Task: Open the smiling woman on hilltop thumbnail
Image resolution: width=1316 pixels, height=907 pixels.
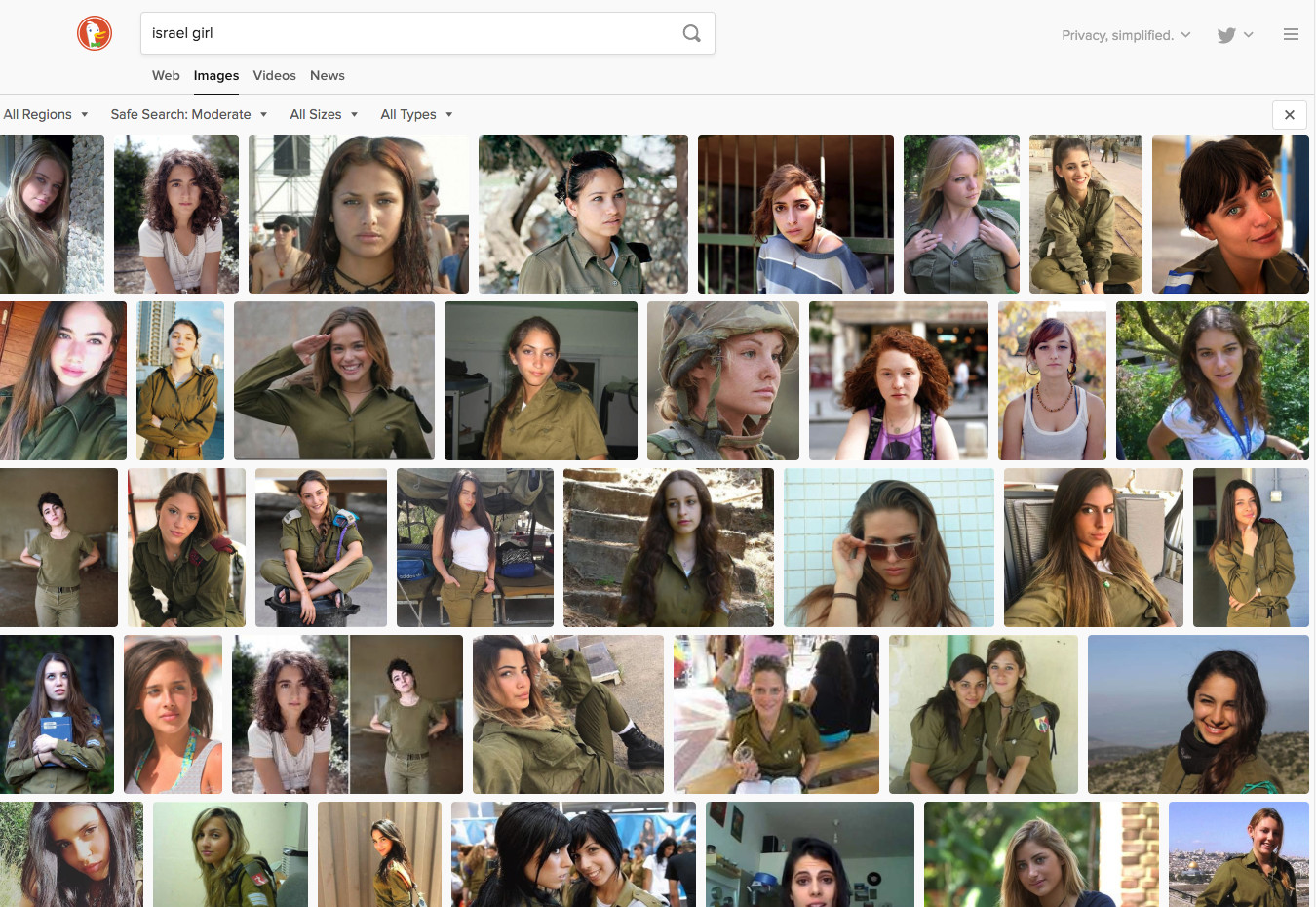Action: coord(1197,714)
